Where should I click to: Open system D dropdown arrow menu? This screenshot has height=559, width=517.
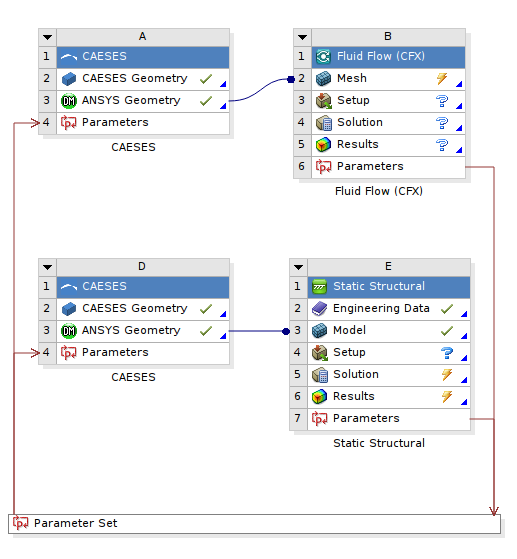tap(47, 267)
